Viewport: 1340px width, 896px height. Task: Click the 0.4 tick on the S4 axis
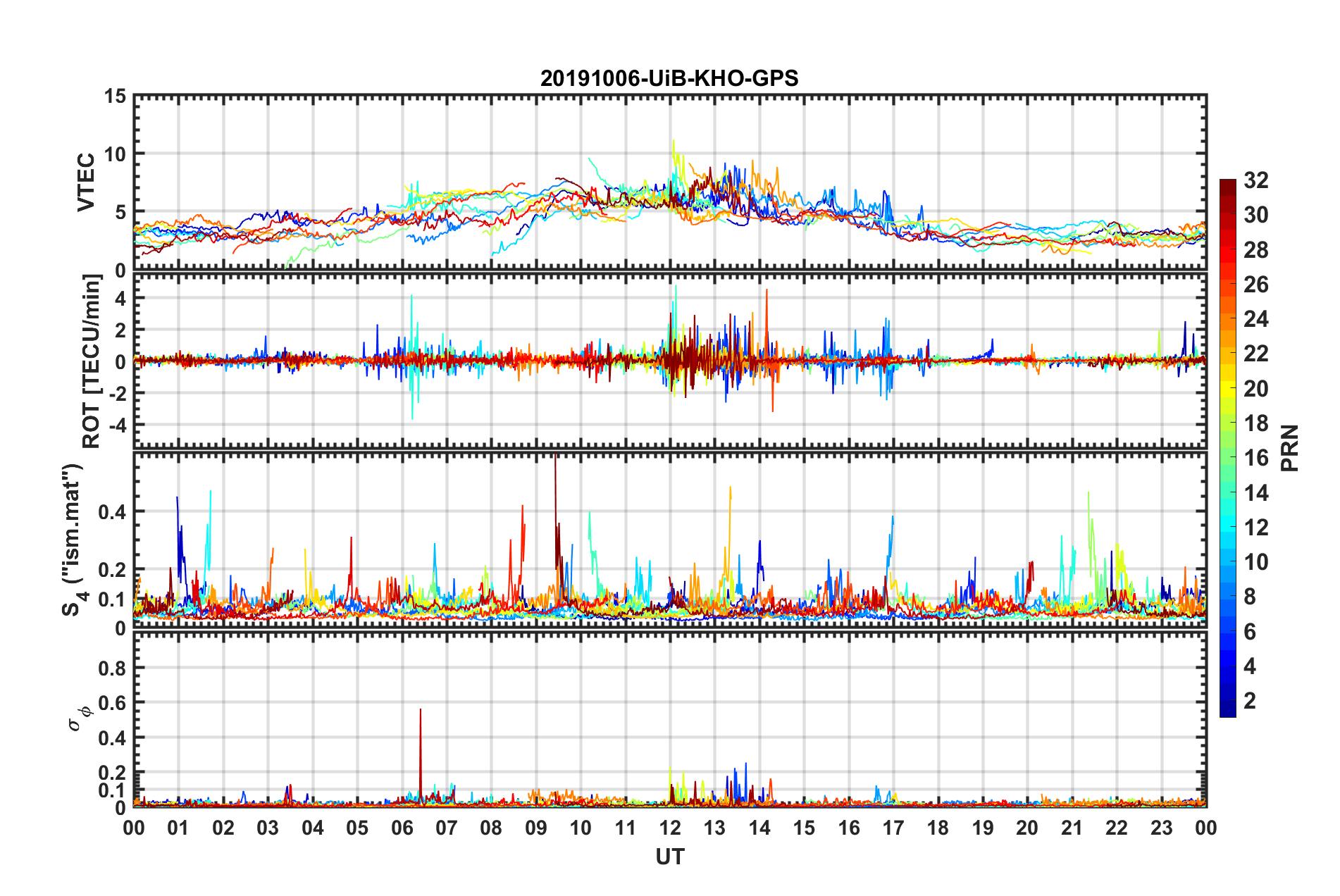113,512
